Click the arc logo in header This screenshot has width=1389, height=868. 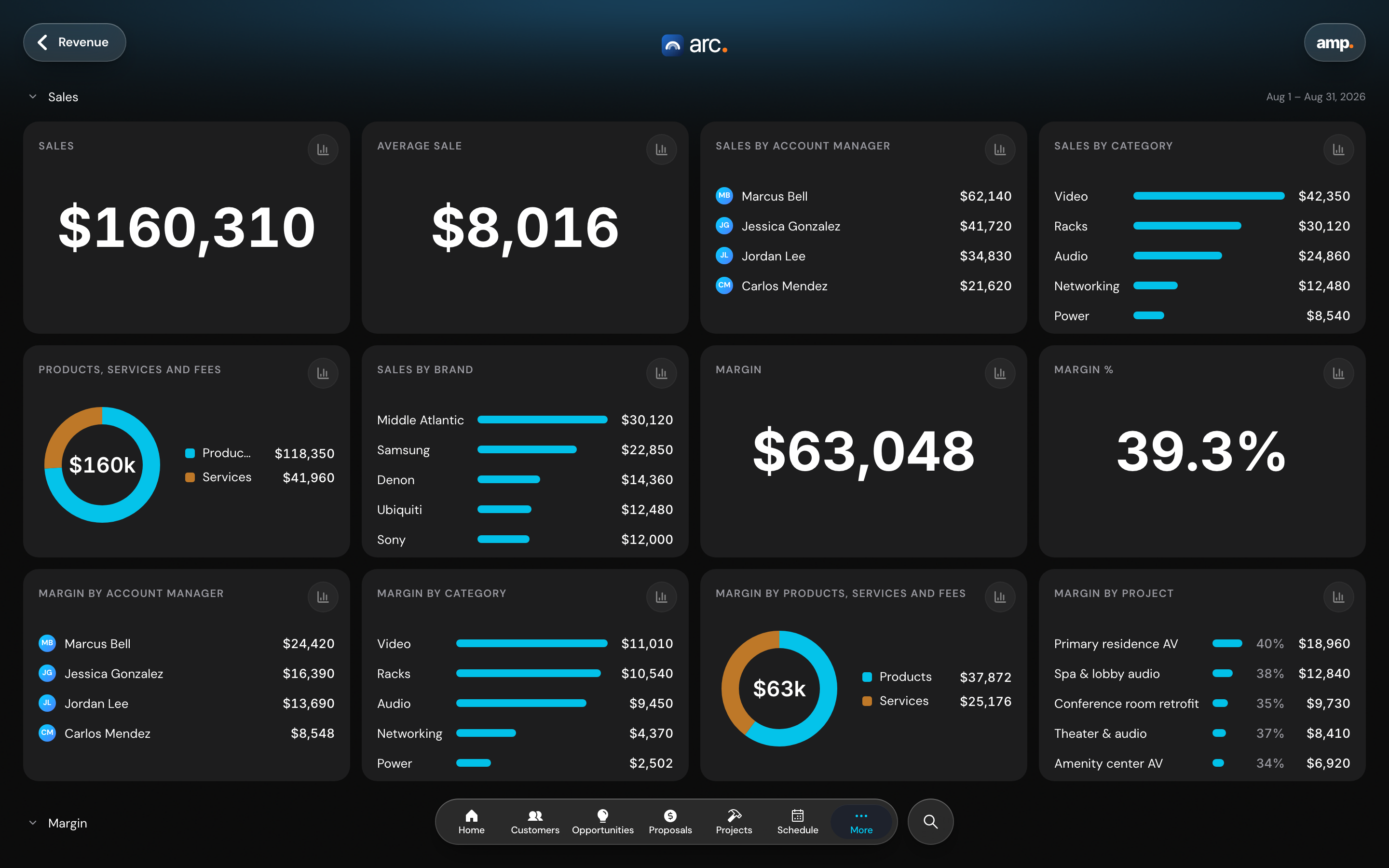pyautogui.click(x=694, y=45)
